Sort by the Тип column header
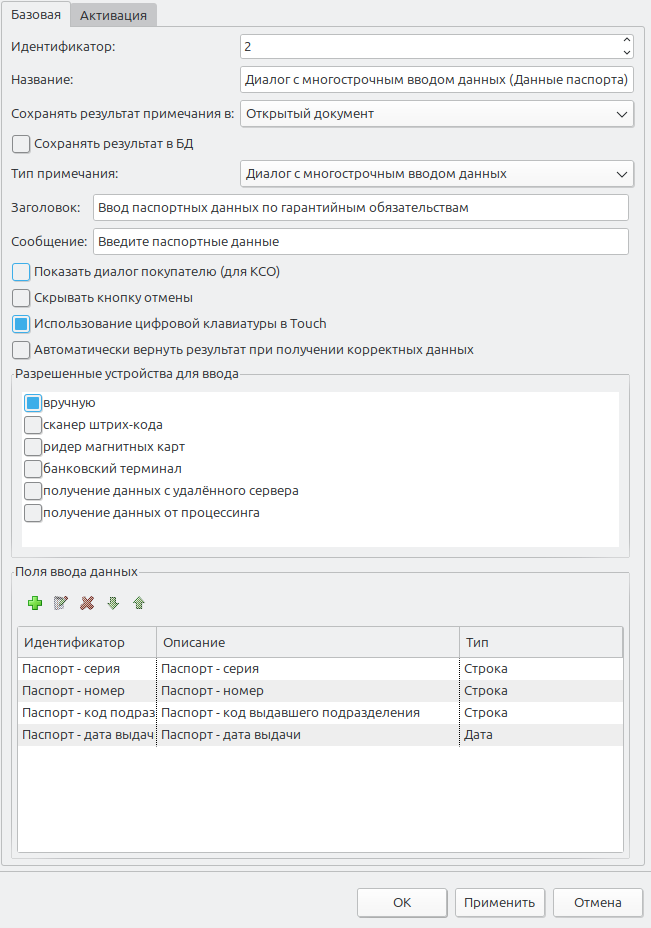The height and width of the screenshot is (928, 651). tap(540, 642)
